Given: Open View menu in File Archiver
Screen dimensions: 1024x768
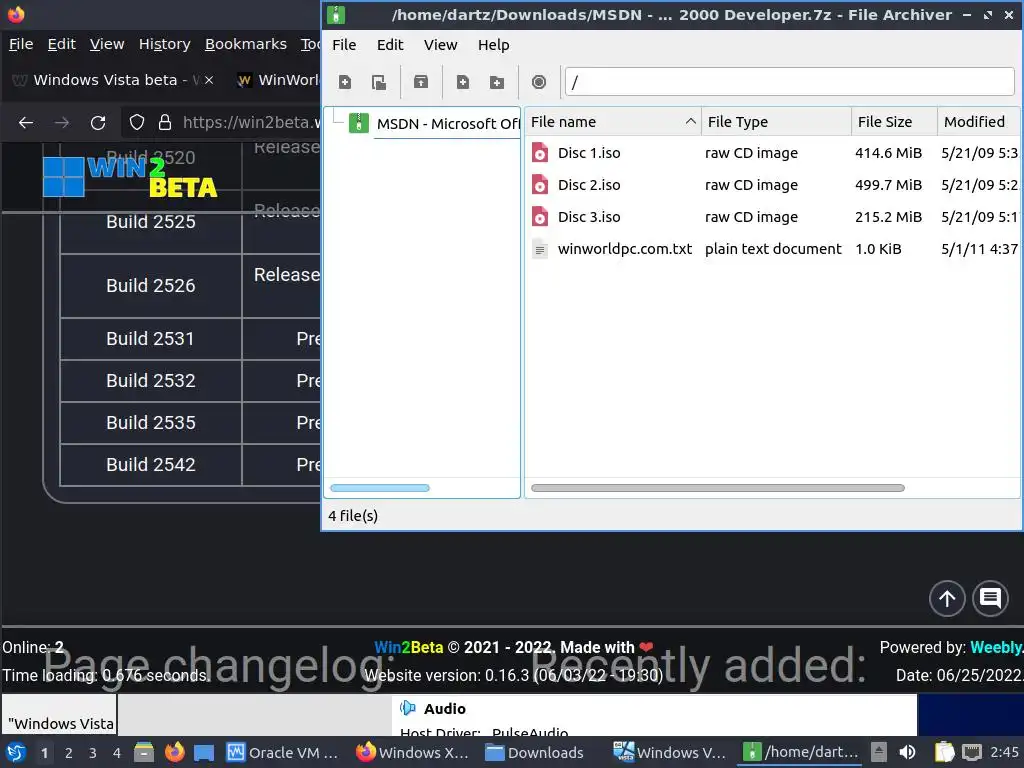Looking at the screenshot, I should click(x=440, y=44).
